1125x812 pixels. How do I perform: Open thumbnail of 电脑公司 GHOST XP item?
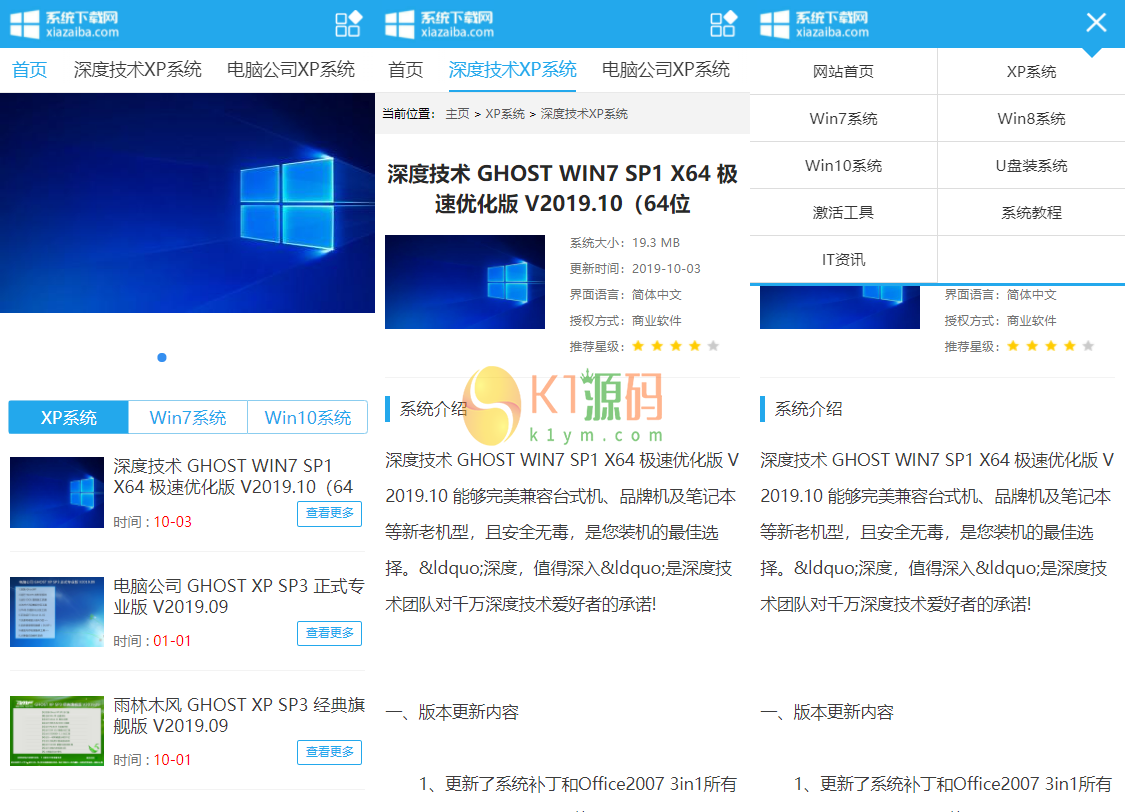pos(57,612)
